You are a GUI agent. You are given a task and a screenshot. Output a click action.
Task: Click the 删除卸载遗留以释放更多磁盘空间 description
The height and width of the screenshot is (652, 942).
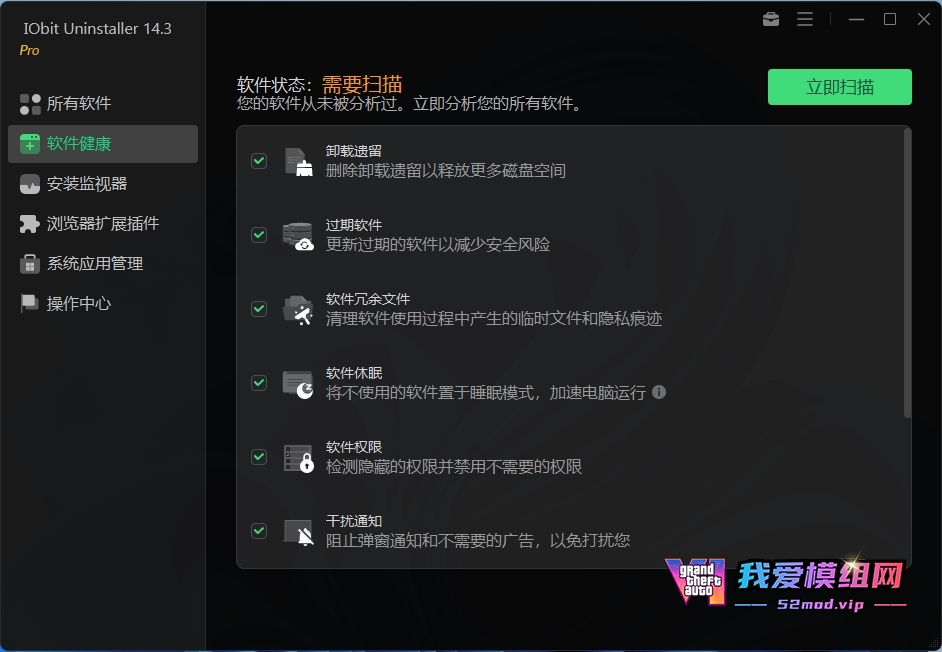446,171
